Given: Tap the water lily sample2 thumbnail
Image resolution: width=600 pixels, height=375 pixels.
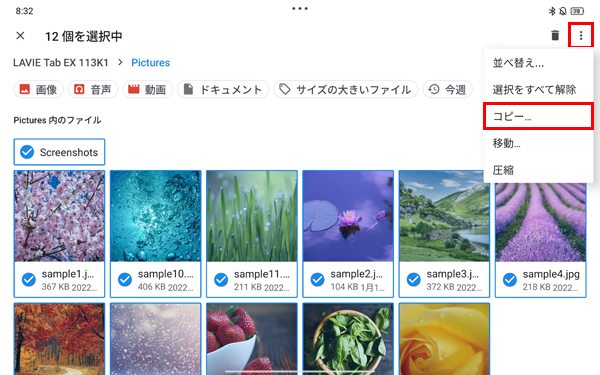Looking at the screenshot, I should pos(348,216).
